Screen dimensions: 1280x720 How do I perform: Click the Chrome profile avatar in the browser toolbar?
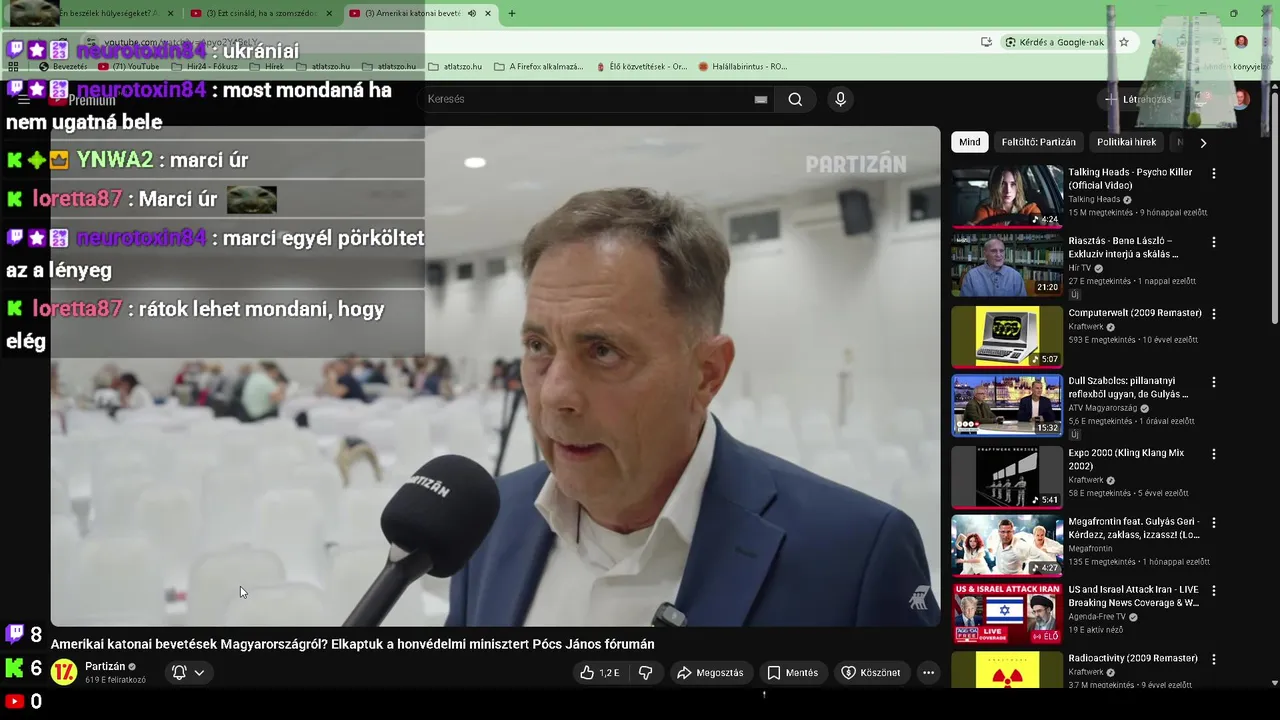[1241, 42]
